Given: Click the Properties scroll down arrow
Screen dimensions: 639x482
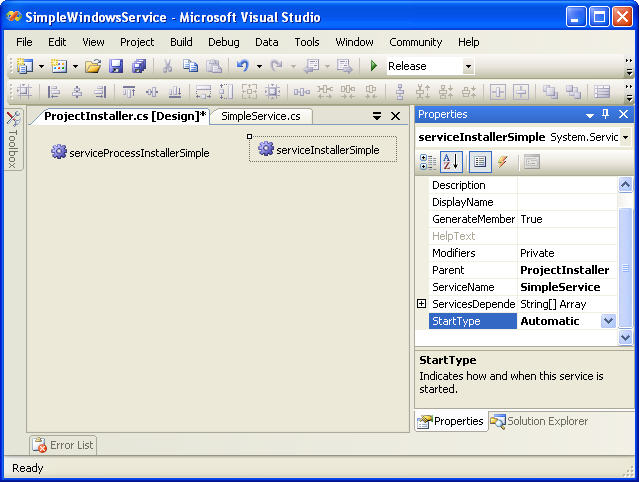Looking at the screenshot, I should click(x=625, y=337).
